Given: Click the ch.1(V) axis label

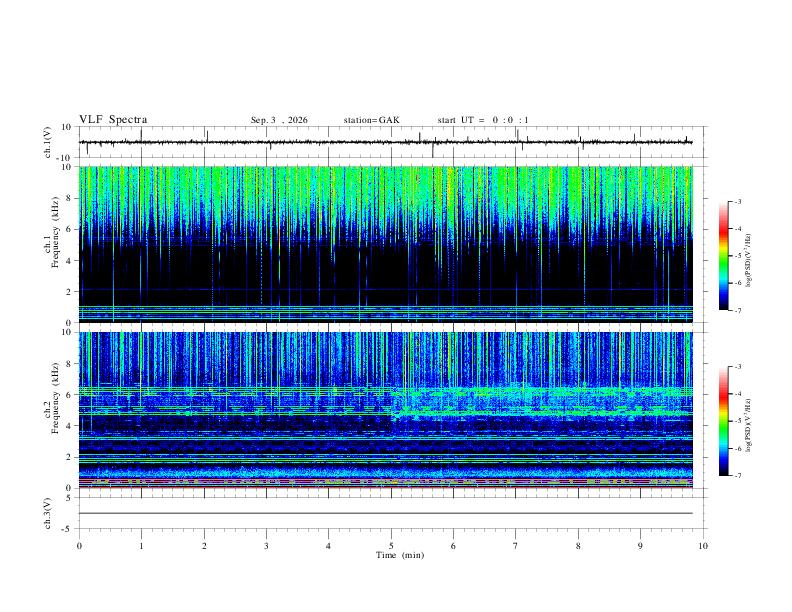Looking at the screenshot, I should (x=47, y=142).
